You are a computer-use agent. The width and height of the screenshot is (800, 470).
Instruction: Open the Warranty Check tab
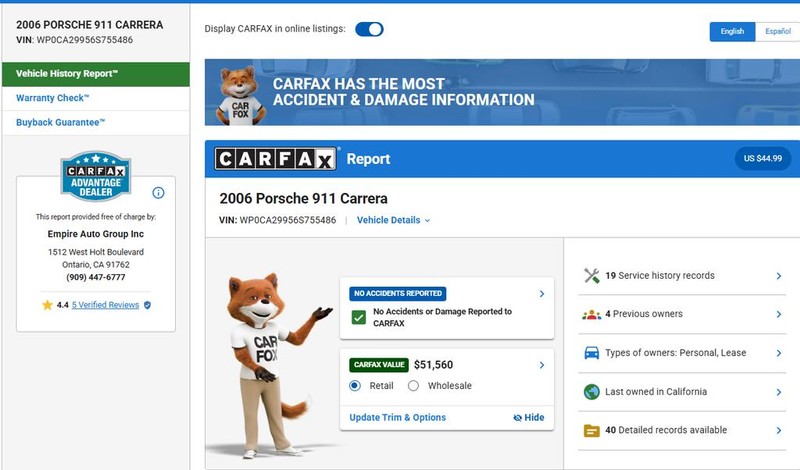(53, 98)
